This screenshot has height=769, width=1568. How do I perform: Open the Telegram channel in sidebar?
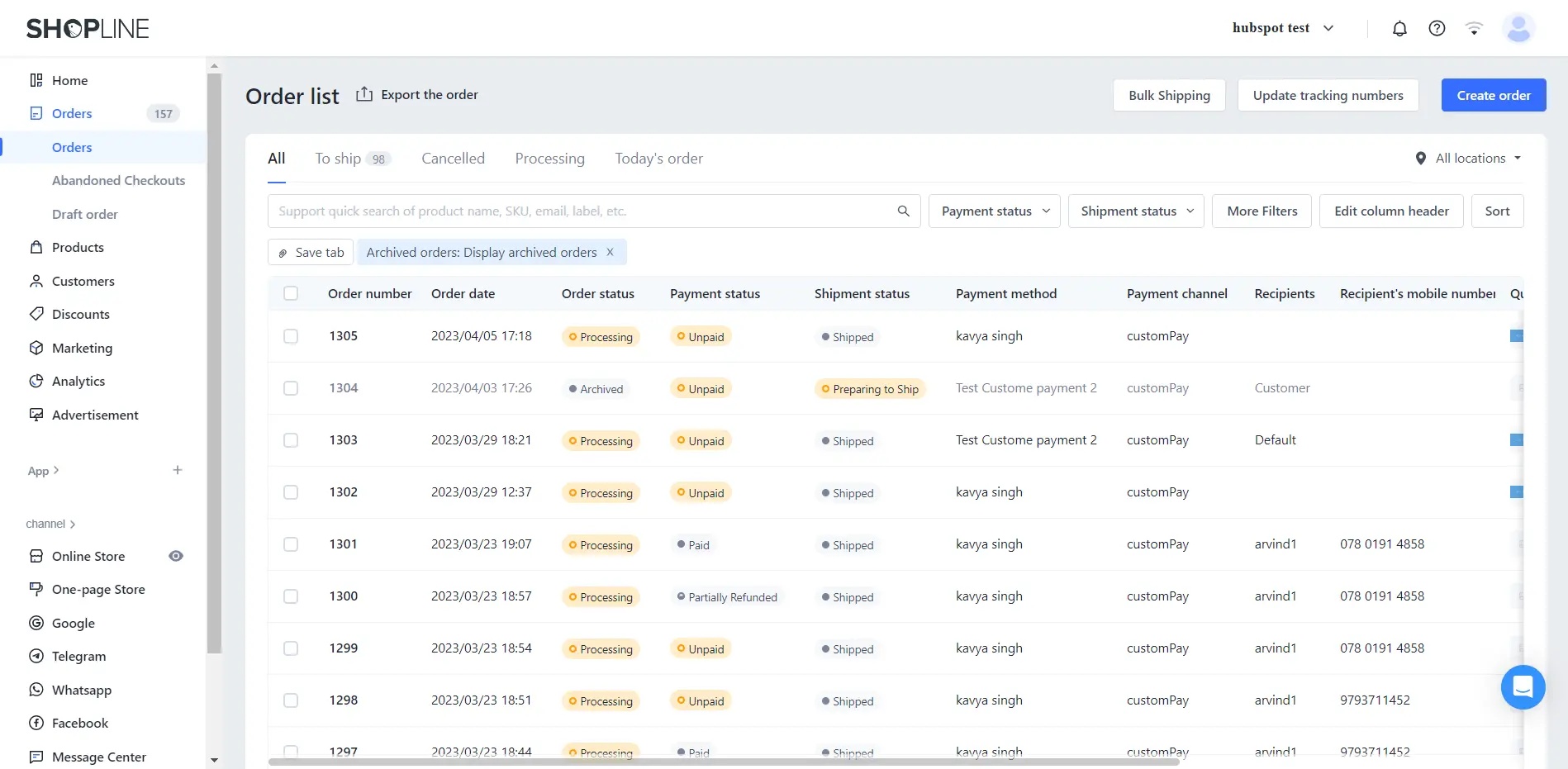click(78, 656)
